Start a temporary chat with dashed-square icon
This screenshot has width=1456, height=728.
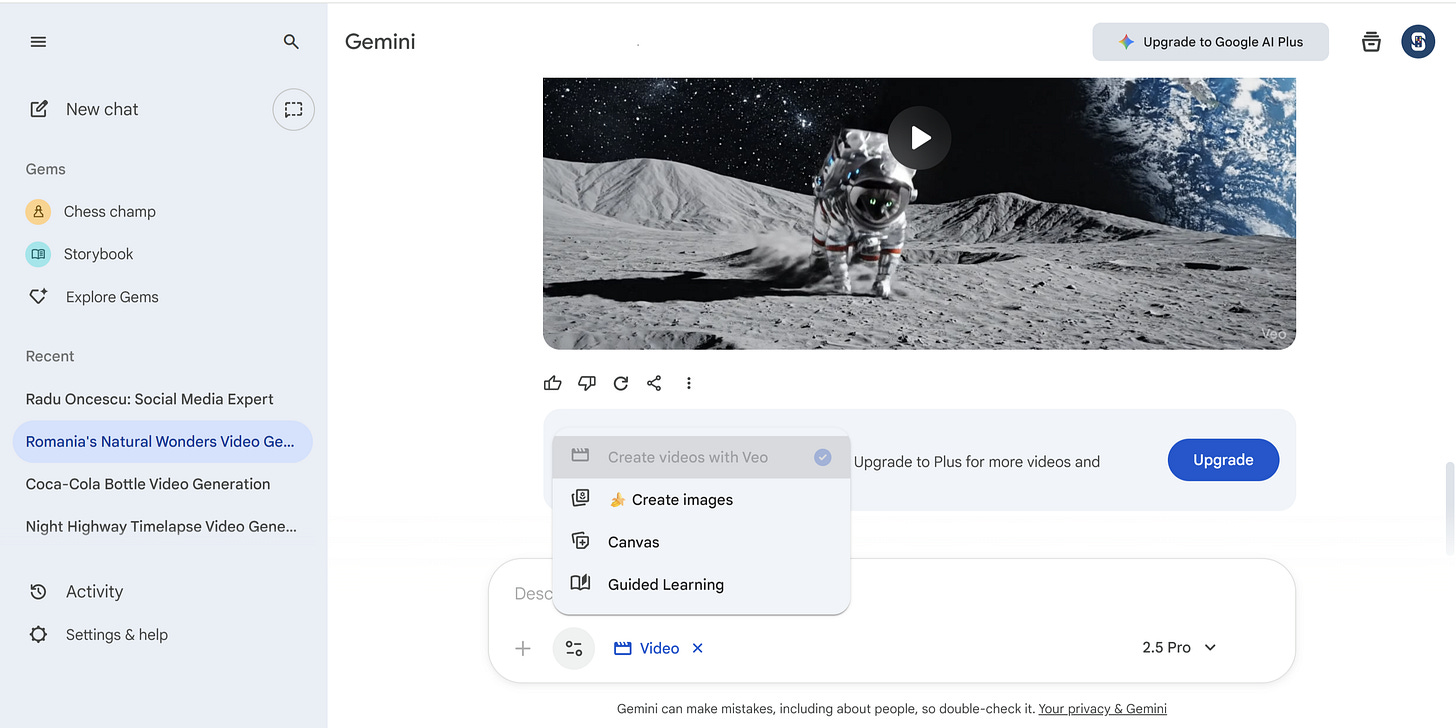(293, 110)
